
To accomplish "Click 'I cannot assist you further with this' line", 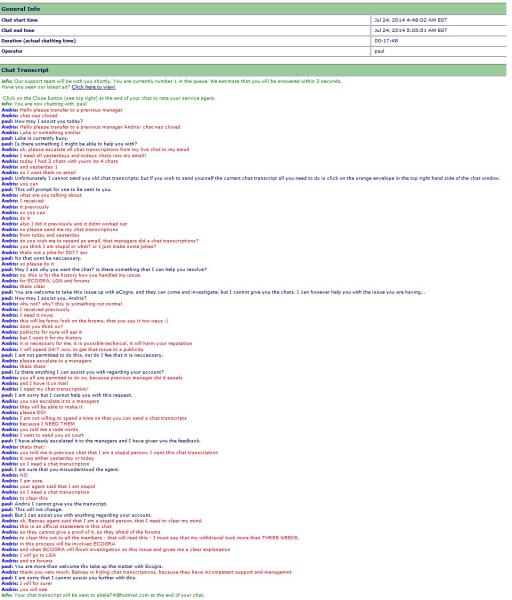I will [x=69, y=578].
